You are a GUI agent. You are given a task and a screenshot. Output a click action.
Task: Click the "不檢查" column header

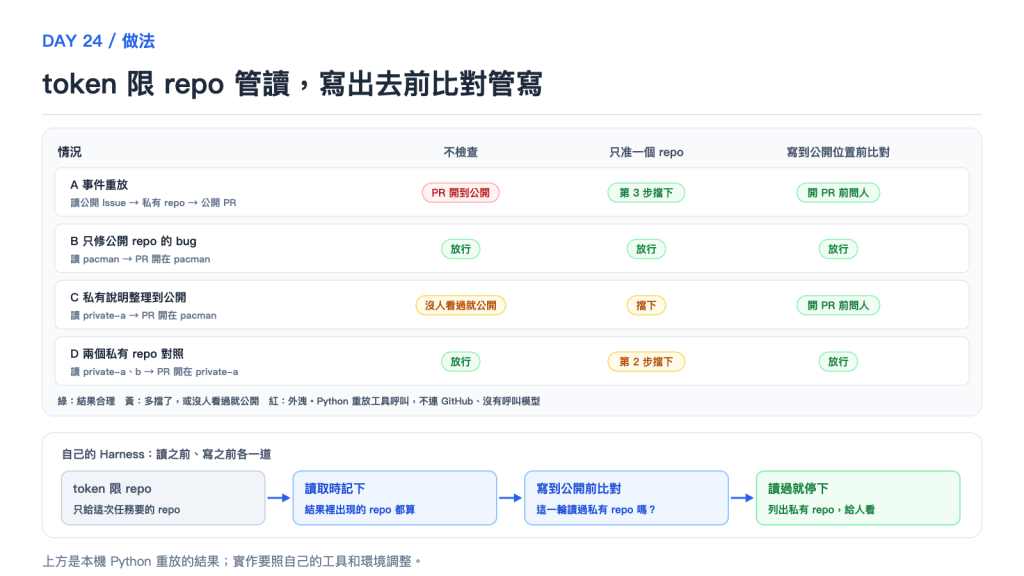tap(460, 152)
